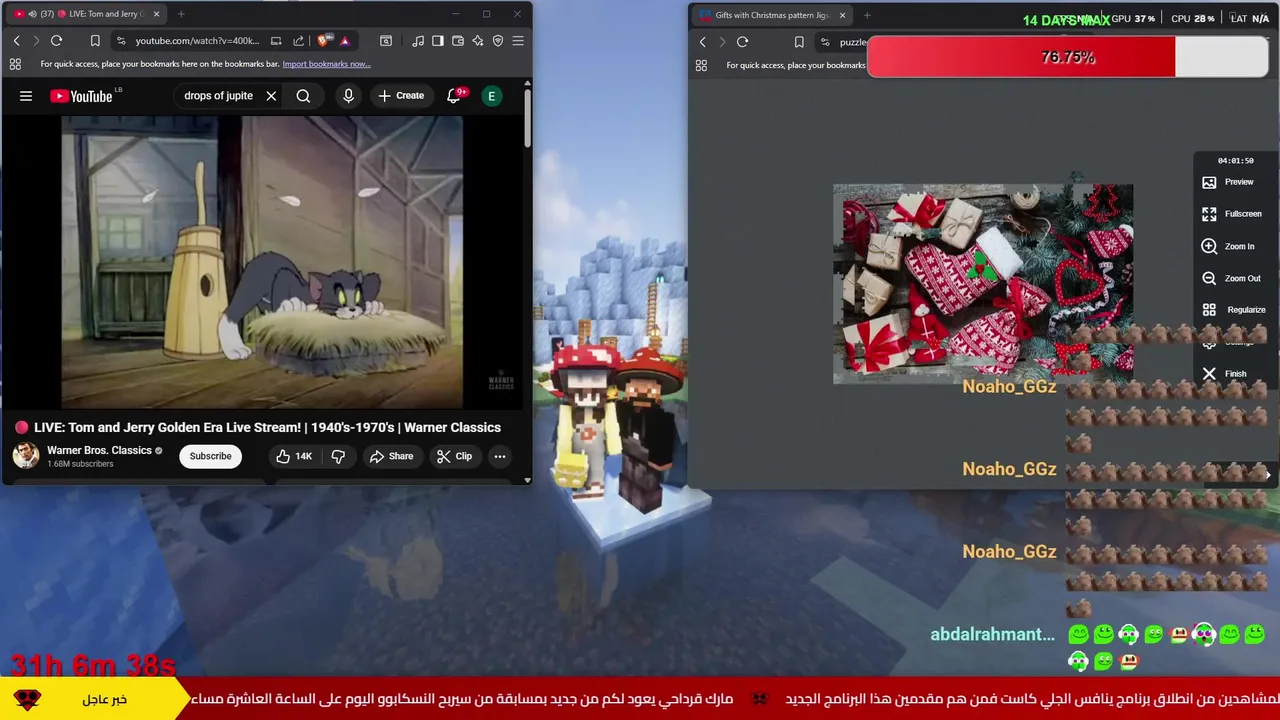Toggle the browser sidebar panel

(x=438, y=41)
